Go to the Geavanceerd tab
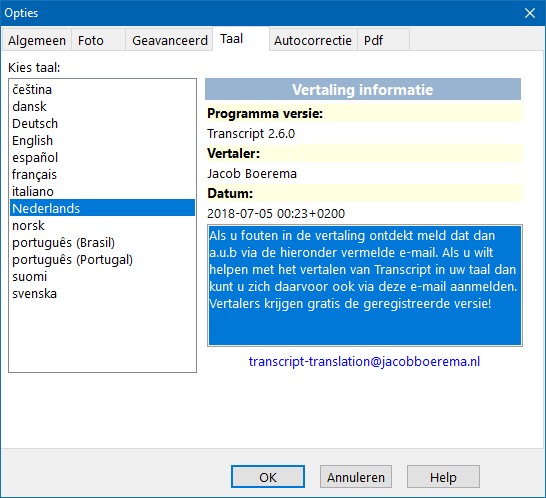This screenshot has height=498, width=546. [169, 40]
